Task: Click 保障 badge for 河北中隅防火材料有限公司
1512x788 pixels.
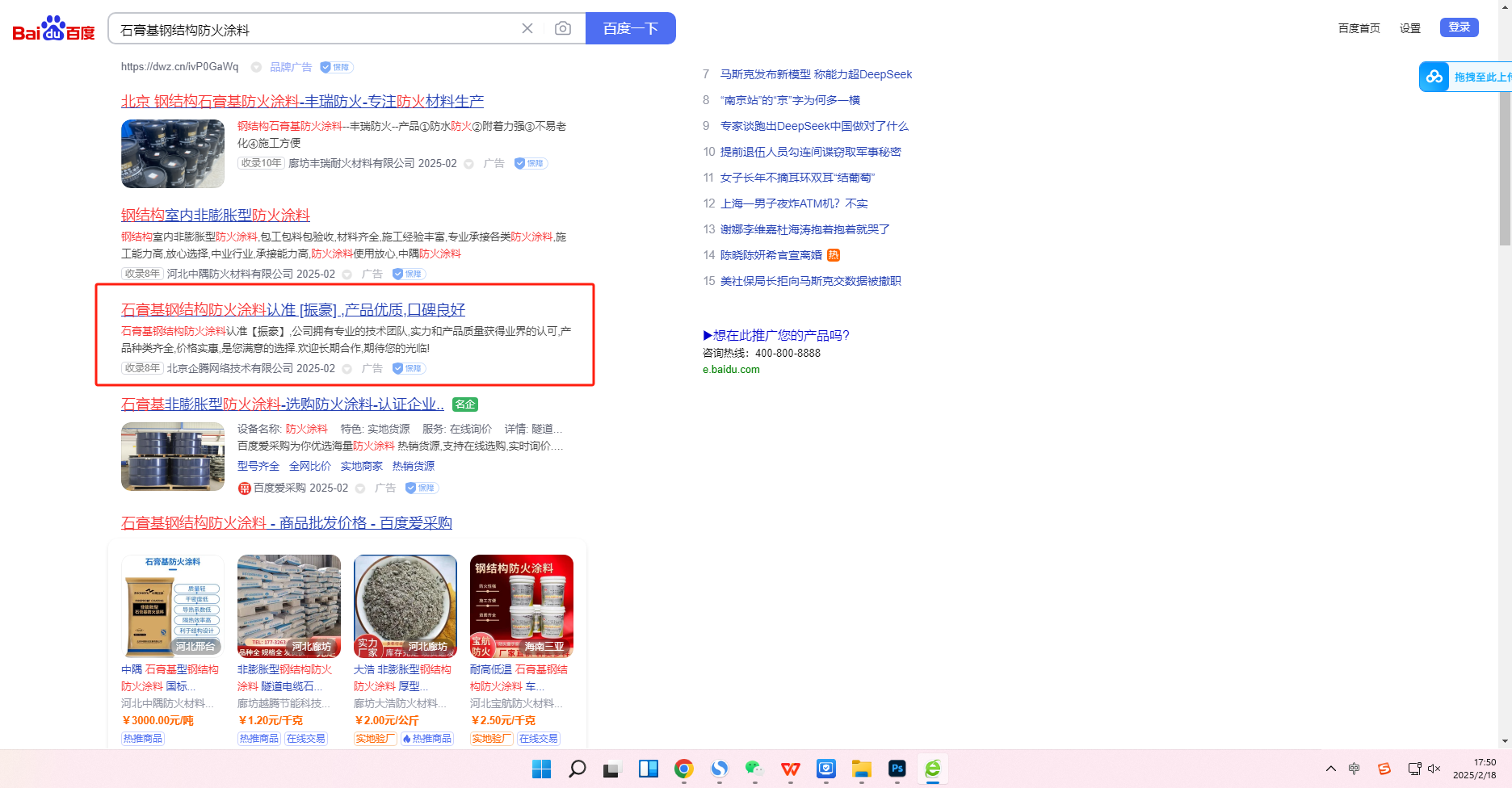Action: pyautogui.click(x=409, y=274)
